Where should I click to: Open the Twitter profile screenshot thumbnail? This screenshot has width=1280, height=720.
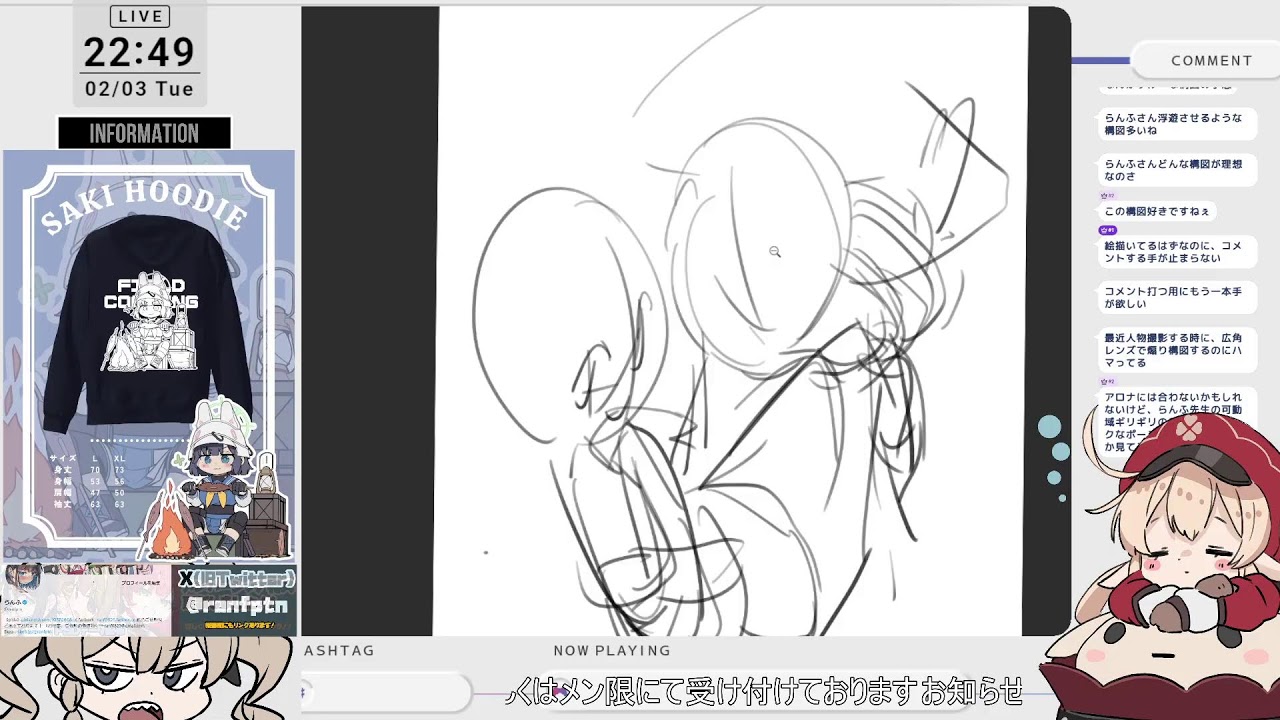(x=87, y=600)
